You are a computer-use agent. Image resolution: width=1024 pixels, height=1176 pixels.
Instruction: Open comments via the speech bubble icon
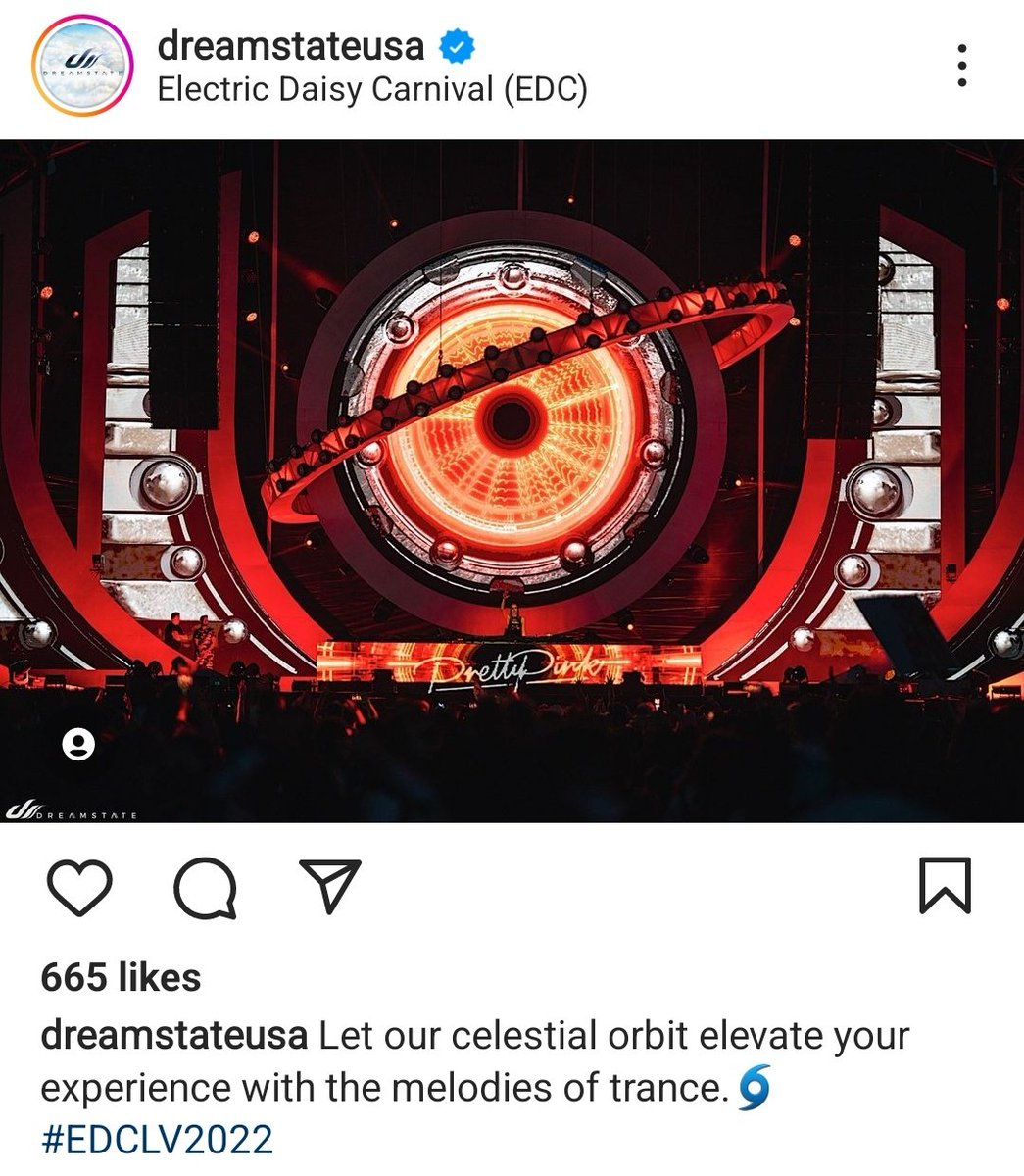[205, 888]
